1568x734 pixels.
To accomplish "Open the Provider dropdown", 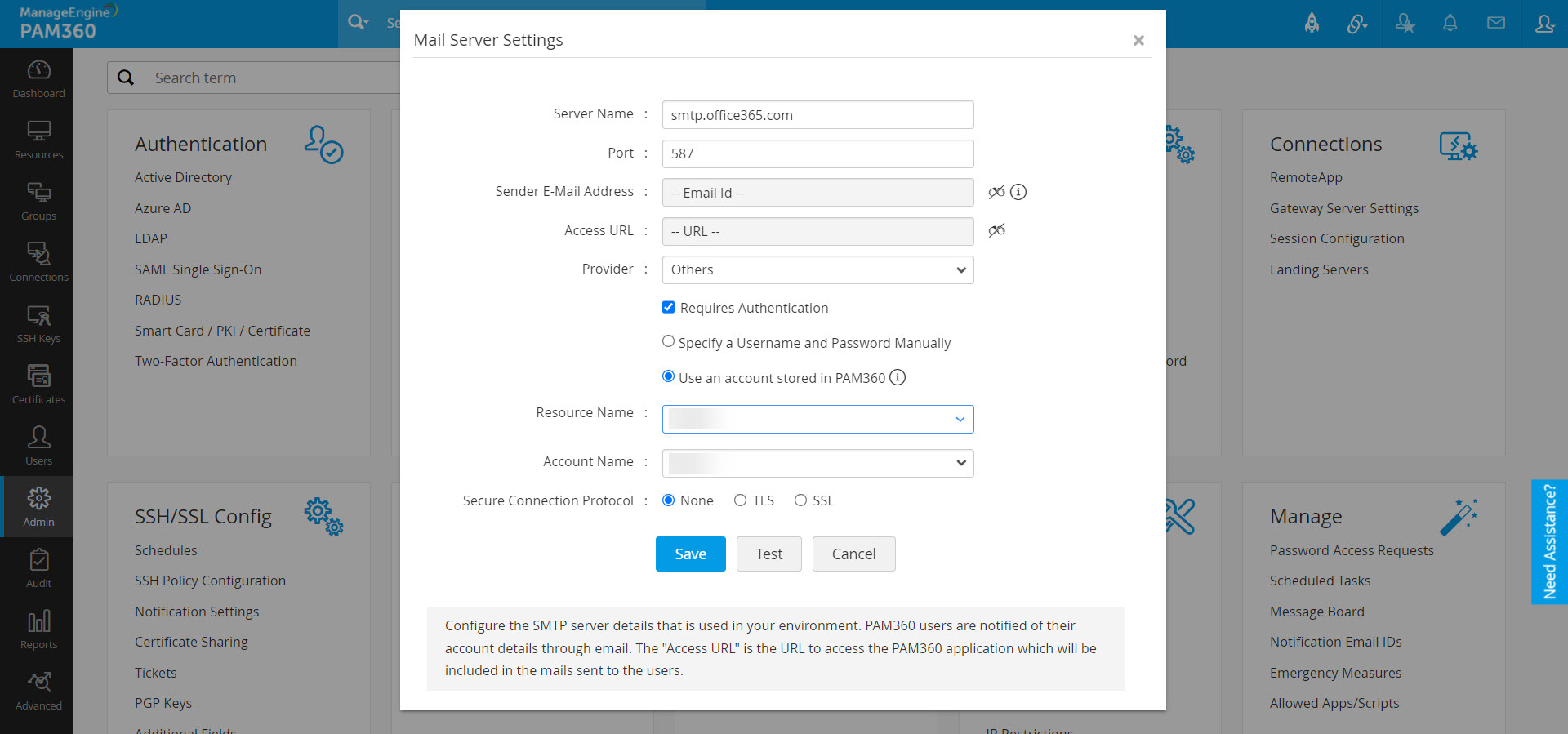I will tap(817, 269).
